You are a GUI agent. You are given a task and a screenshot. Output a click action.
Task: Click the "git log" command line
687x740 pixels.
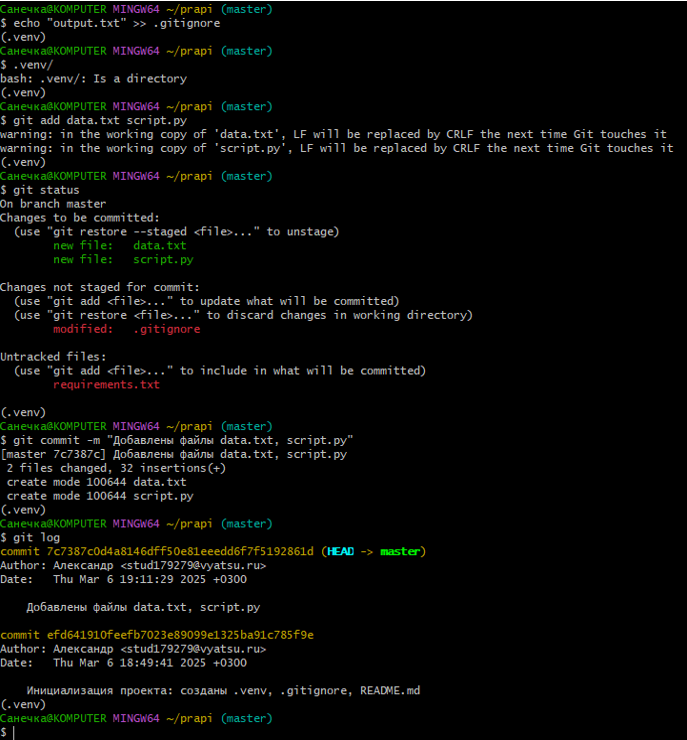click(x=37, y=537)
